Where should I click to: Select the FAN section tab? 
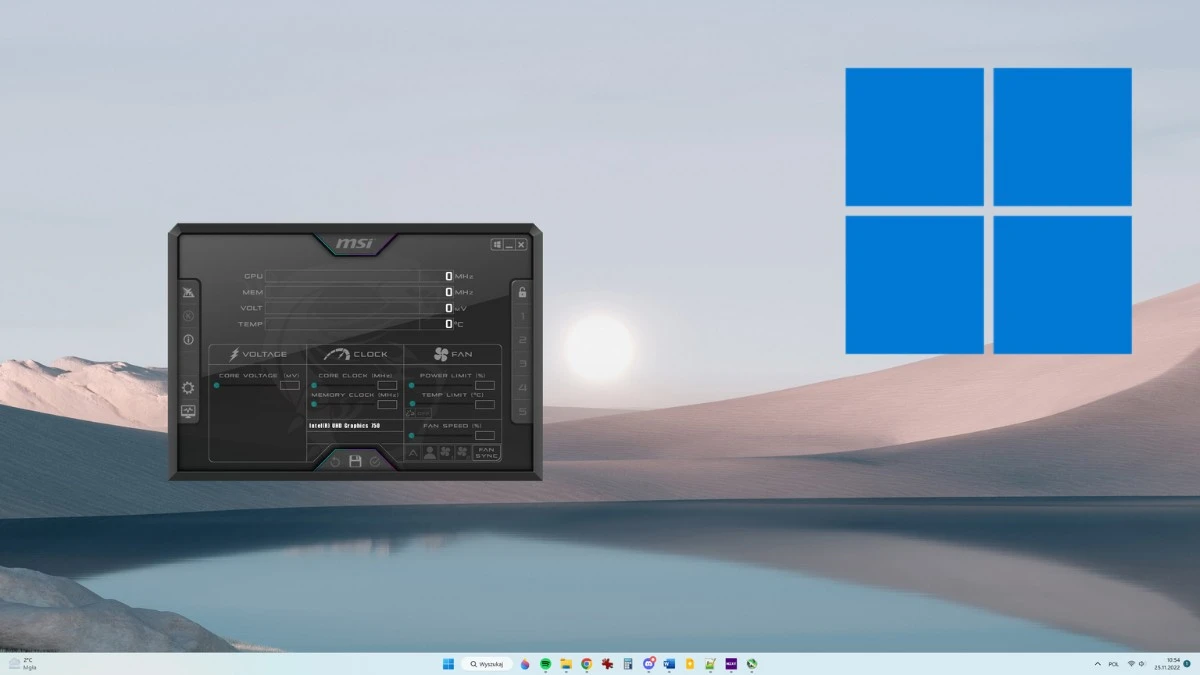(x=455, y=354)
